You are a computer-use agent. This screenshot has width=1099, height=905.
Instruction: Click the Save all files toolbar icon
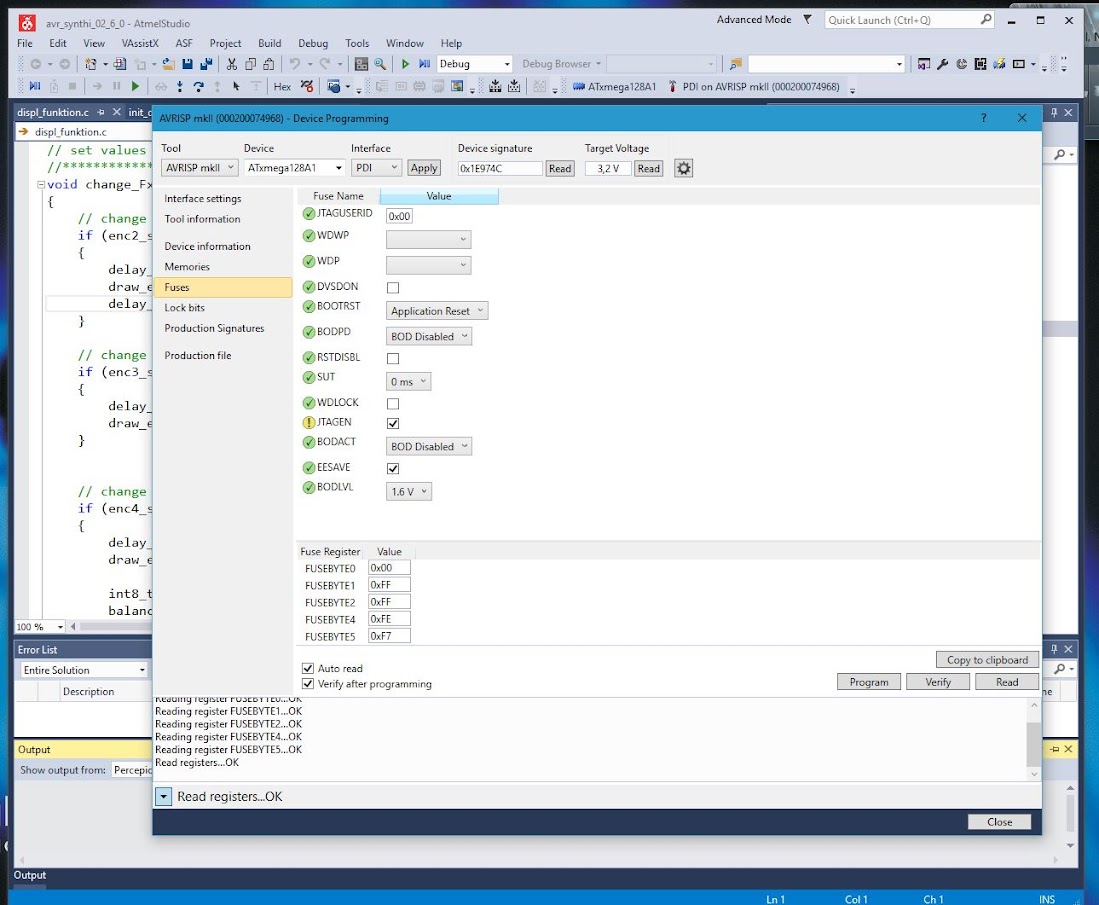206,64
